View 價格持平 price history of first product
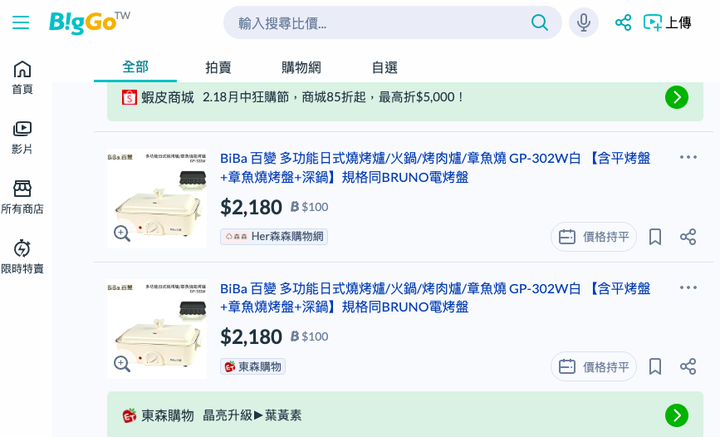Viewport: 720px width, 437px height. [x=594, y=237]
